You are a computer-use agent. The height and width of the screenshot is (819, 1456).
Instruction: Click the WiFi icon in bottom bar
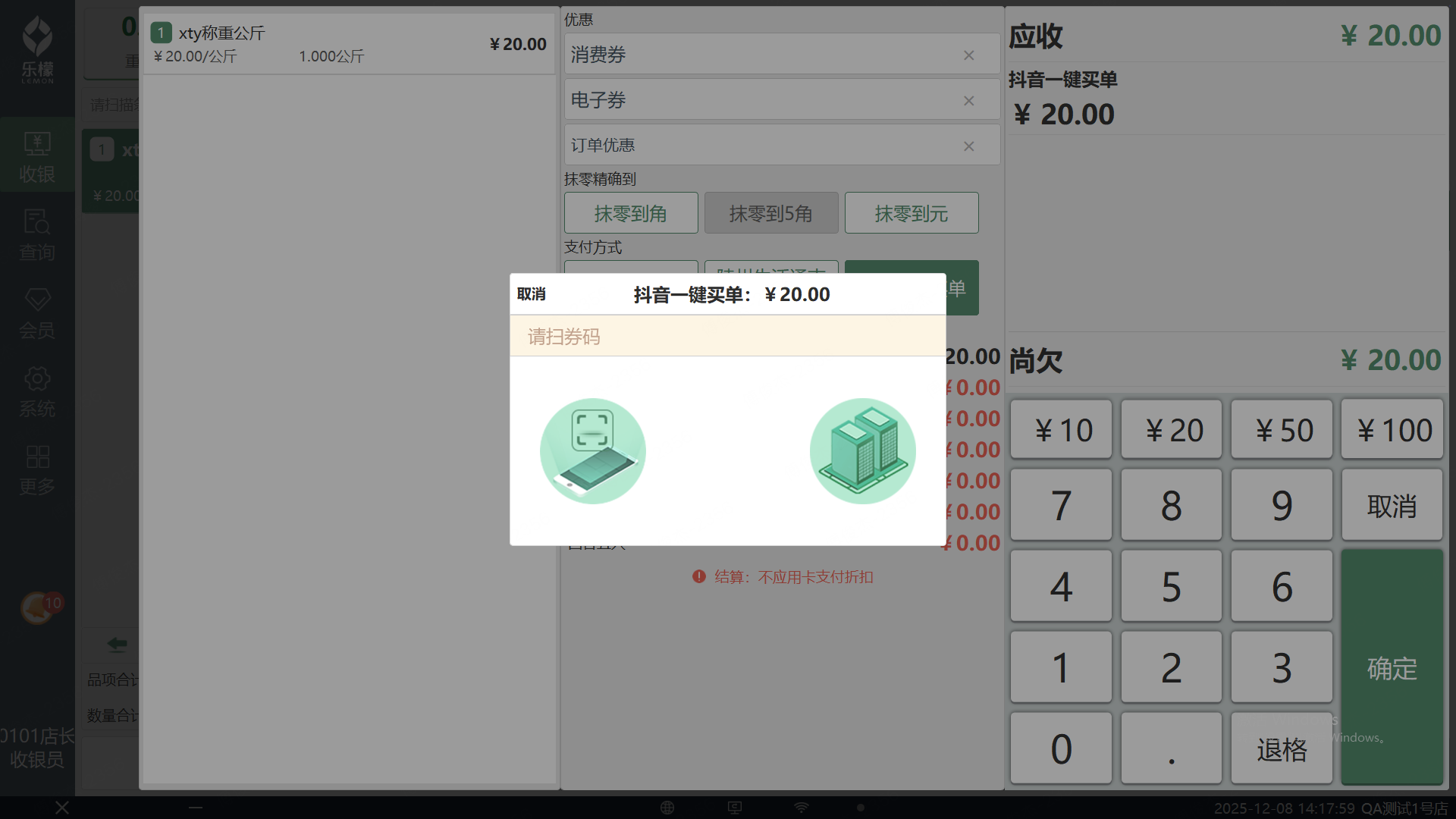click(x=801, y=808)
